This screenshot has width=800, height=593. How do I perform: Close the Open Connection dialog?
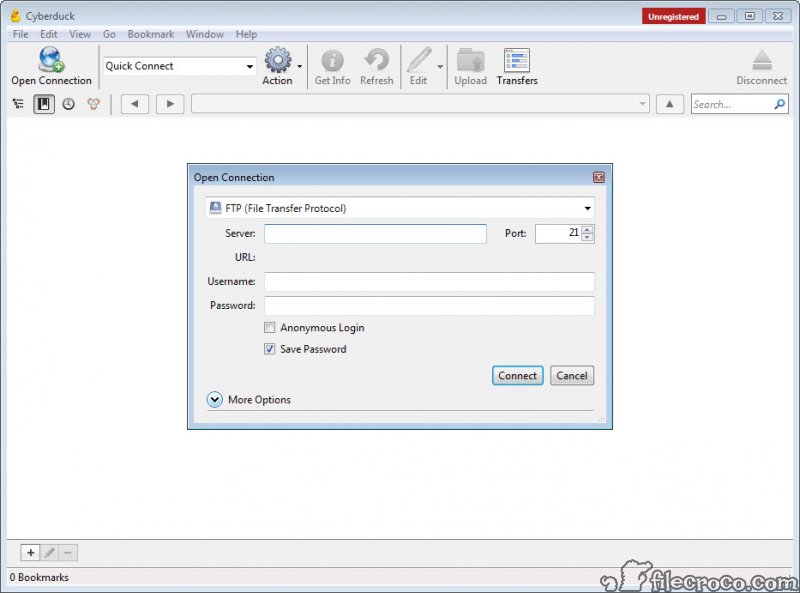pos(598,177)
